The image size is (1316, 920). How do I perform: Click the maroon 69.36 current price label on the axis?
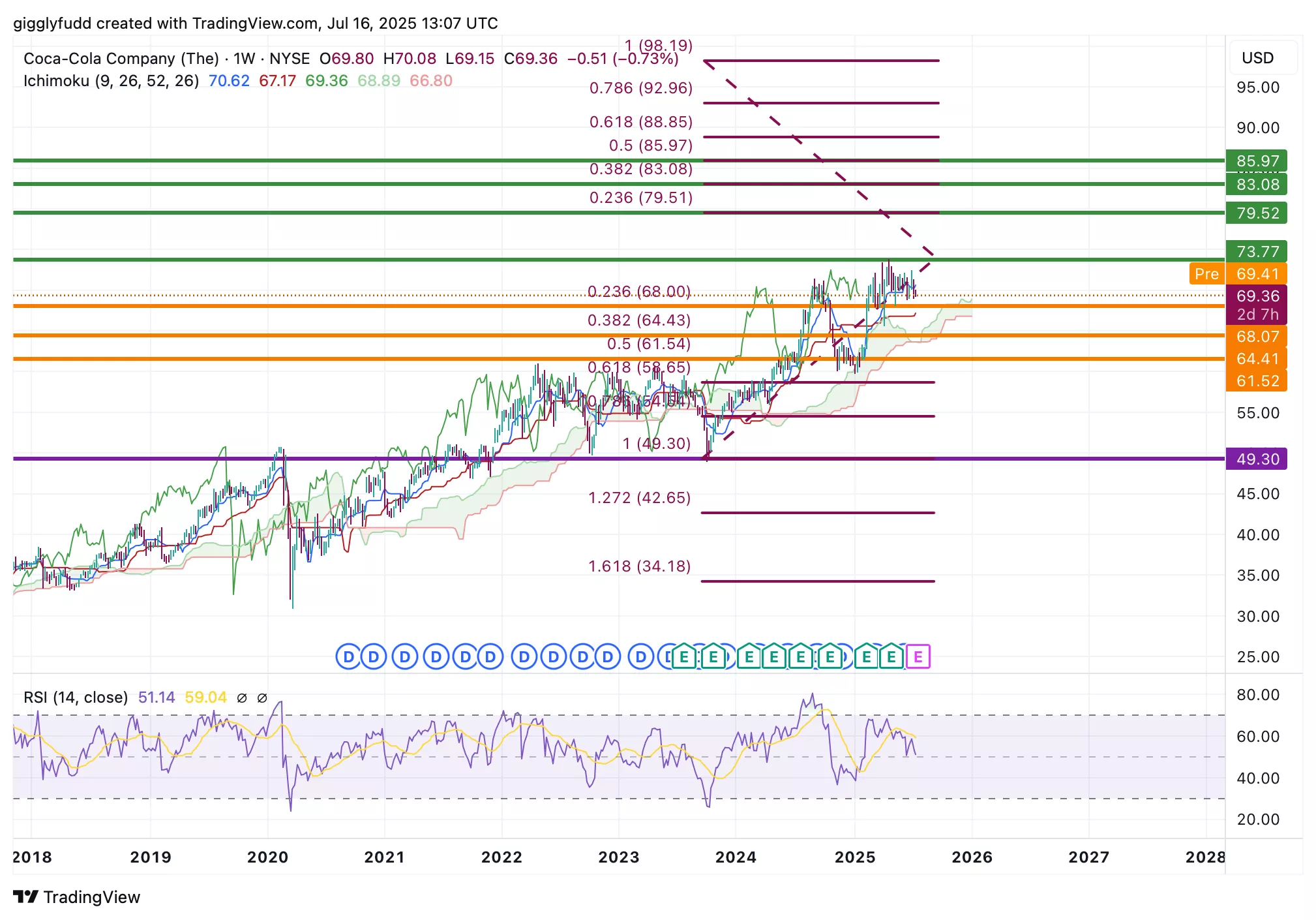pos(1257,296)
